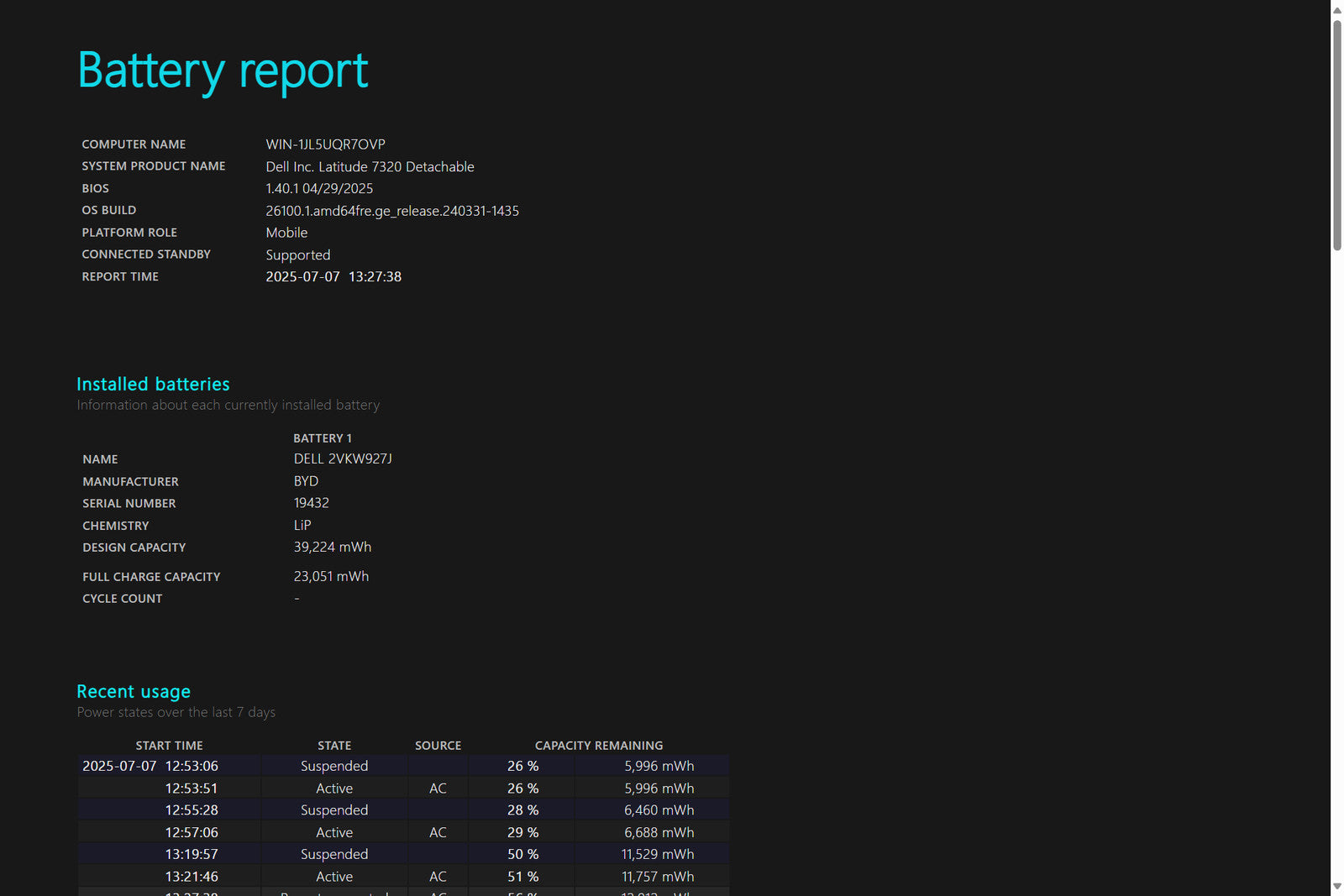Click the START TIME column header

point(169,746)
